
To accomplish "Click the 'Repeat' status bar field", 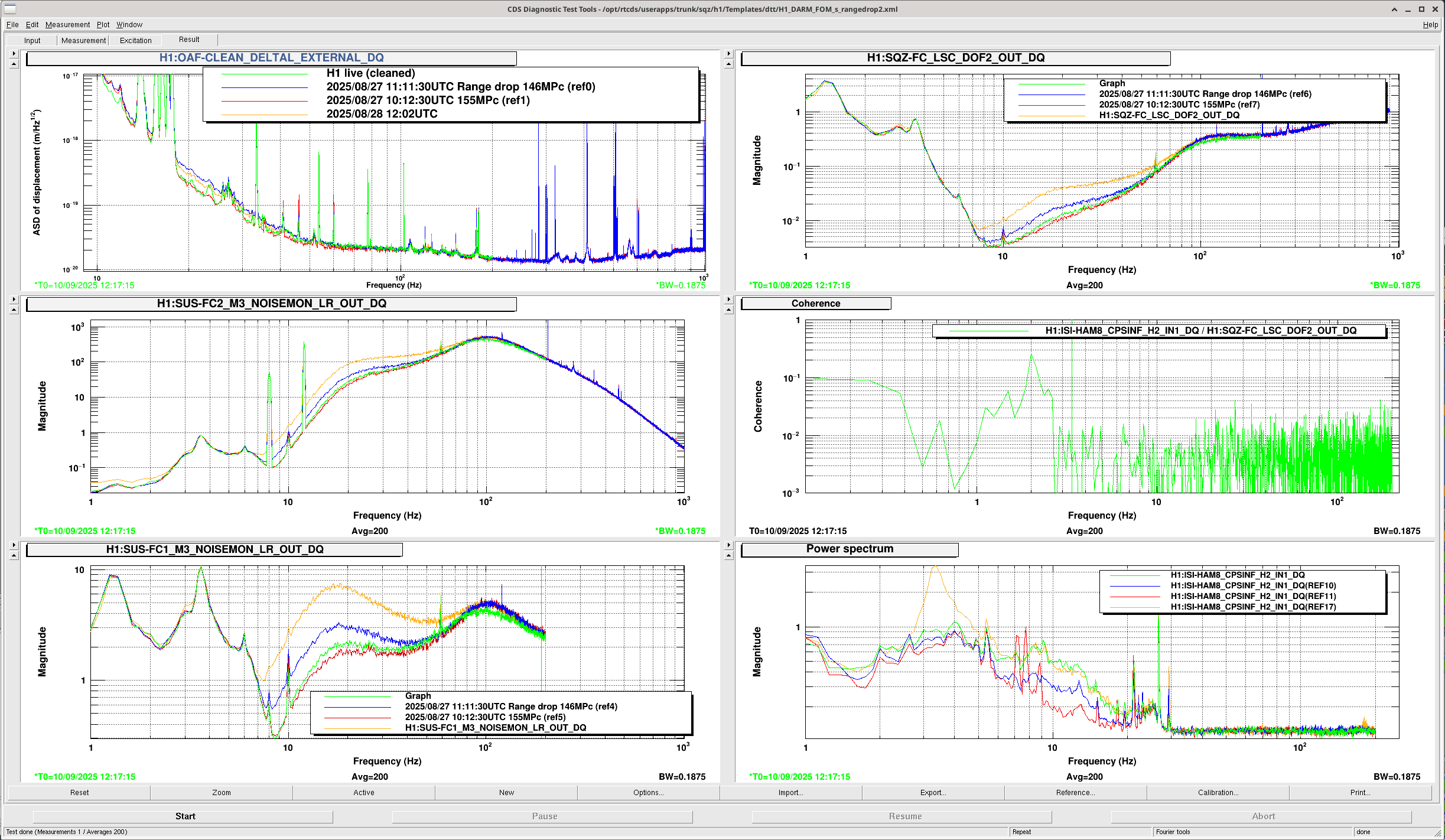I will click(x=1081, y=832).
